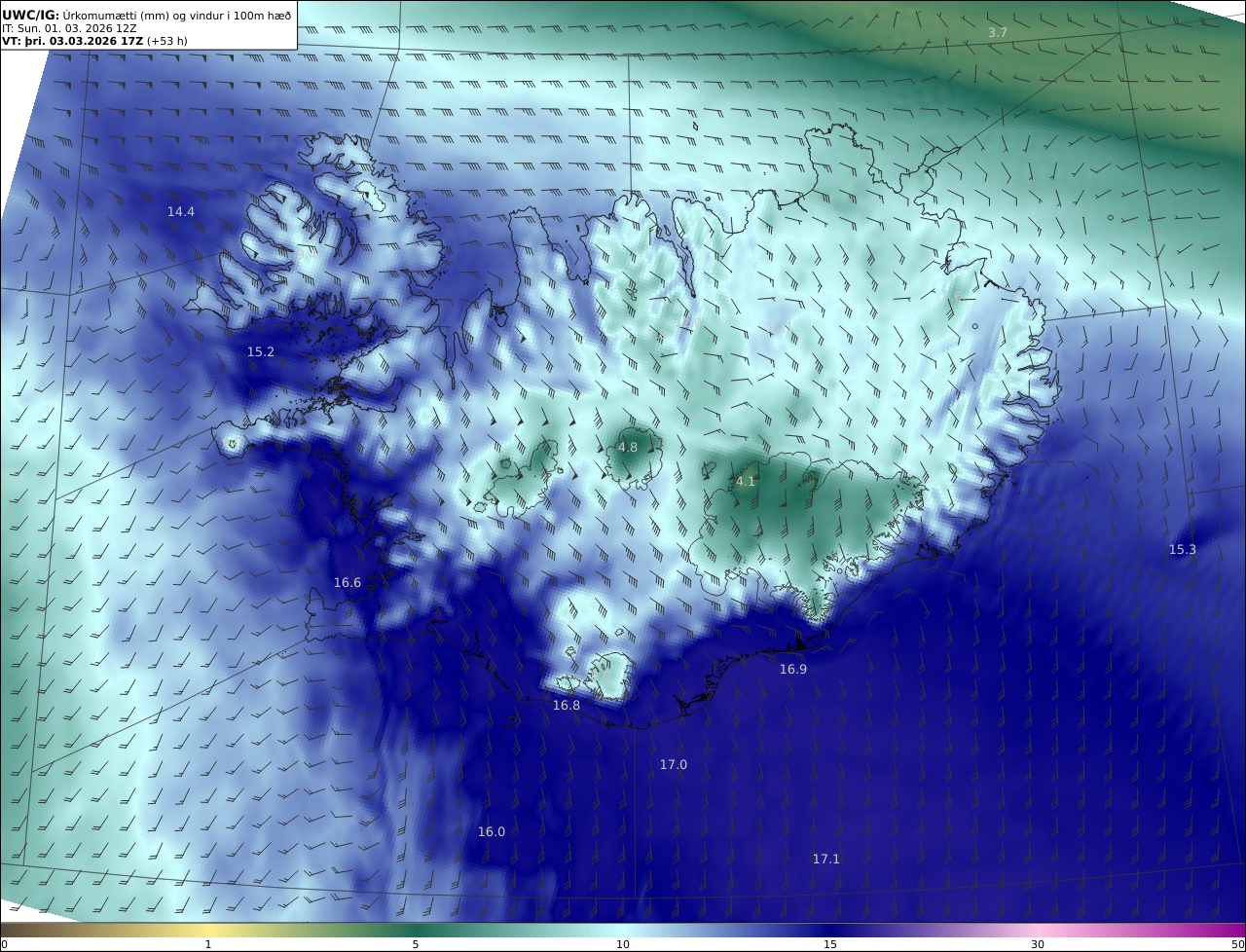Image resolution: width=1246 pixels, height=952 pixels.
Task: Click the VT: þri. 03.03.2026 17Z line
Action: [x=94, y=41]
